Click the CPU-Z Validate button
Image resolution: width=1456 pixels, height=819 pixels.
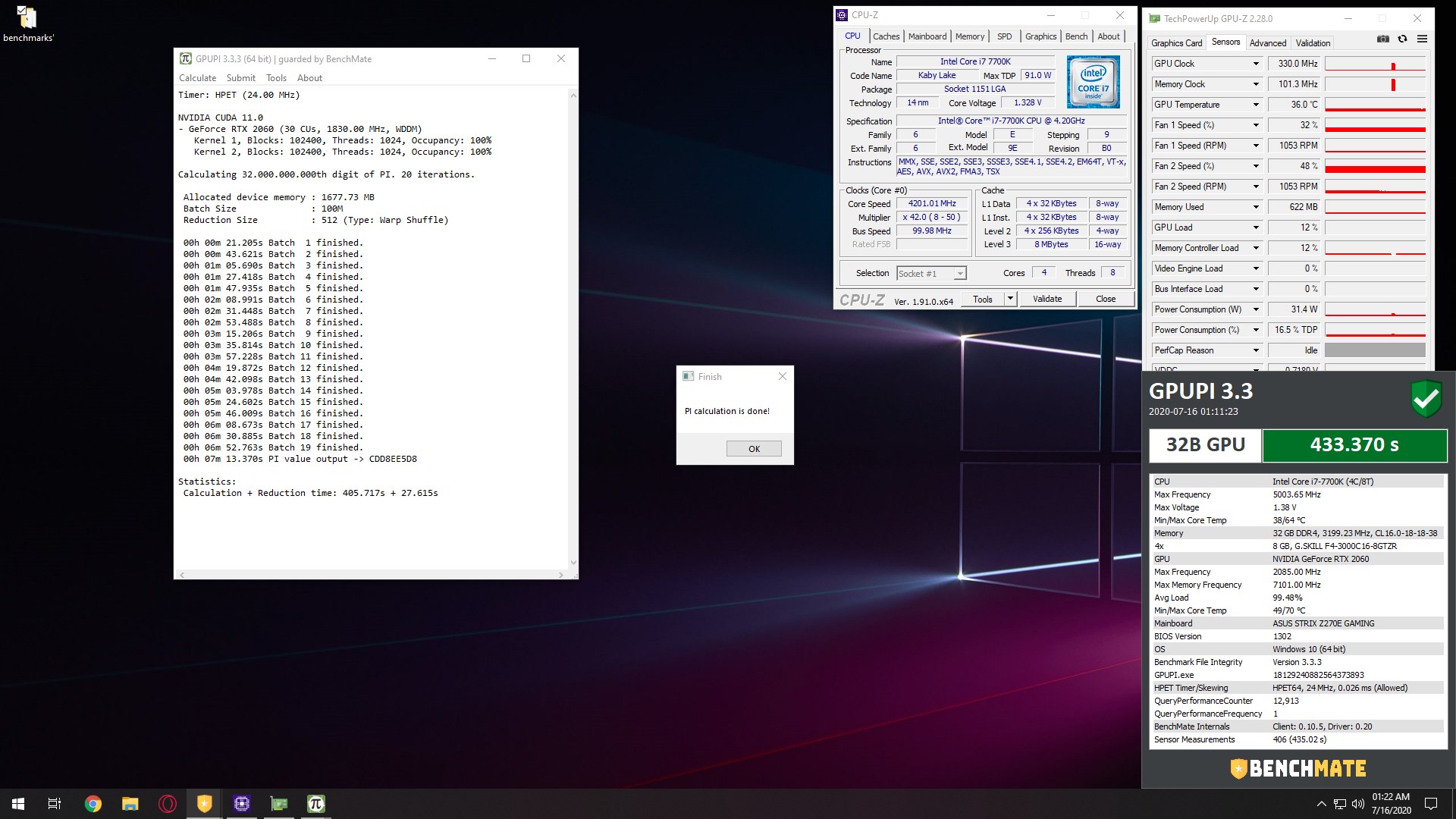click(x=1047, y=299)
